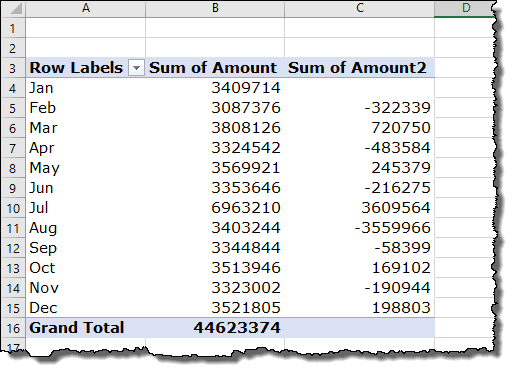Click the Sum of Amount header cell
The height and width of the screenshot is (372, 514).
tap(215, 68)
